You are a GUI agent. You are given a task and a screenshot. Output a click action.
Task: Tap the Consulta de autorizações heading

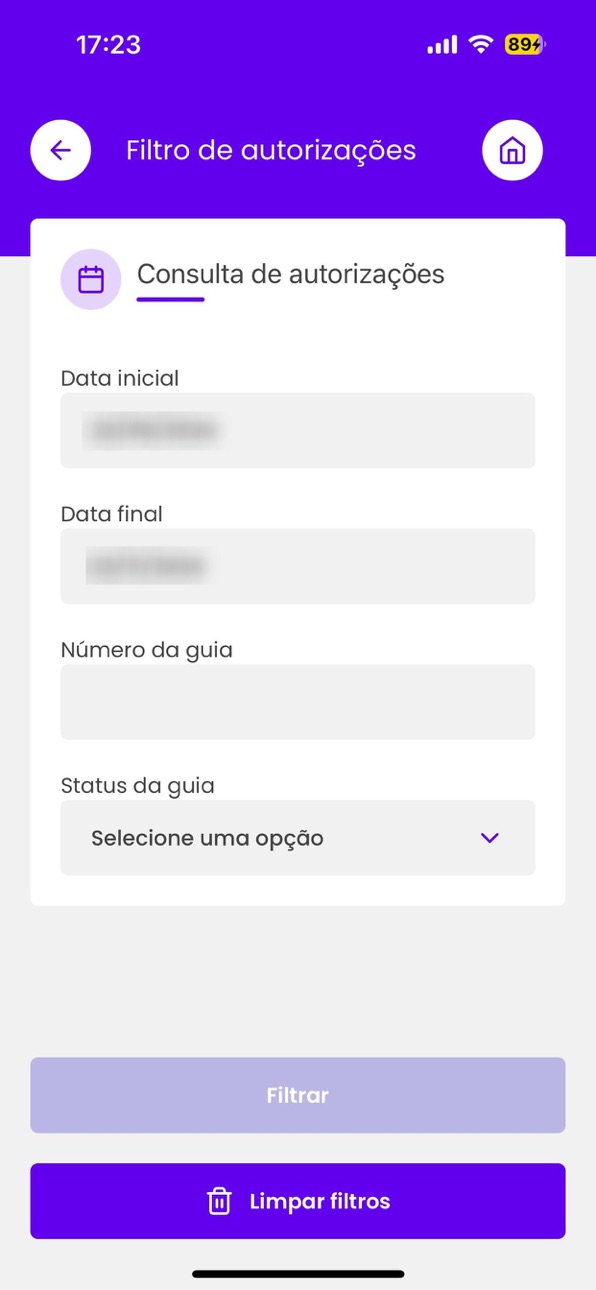coord(291,274)
